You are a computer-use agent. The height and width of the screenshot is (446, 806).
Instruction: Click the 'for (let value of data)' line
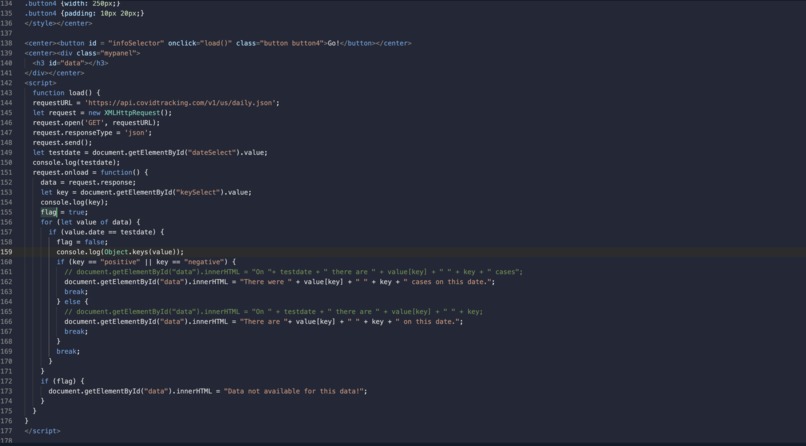pyautogui.click(x=90, y=222)
